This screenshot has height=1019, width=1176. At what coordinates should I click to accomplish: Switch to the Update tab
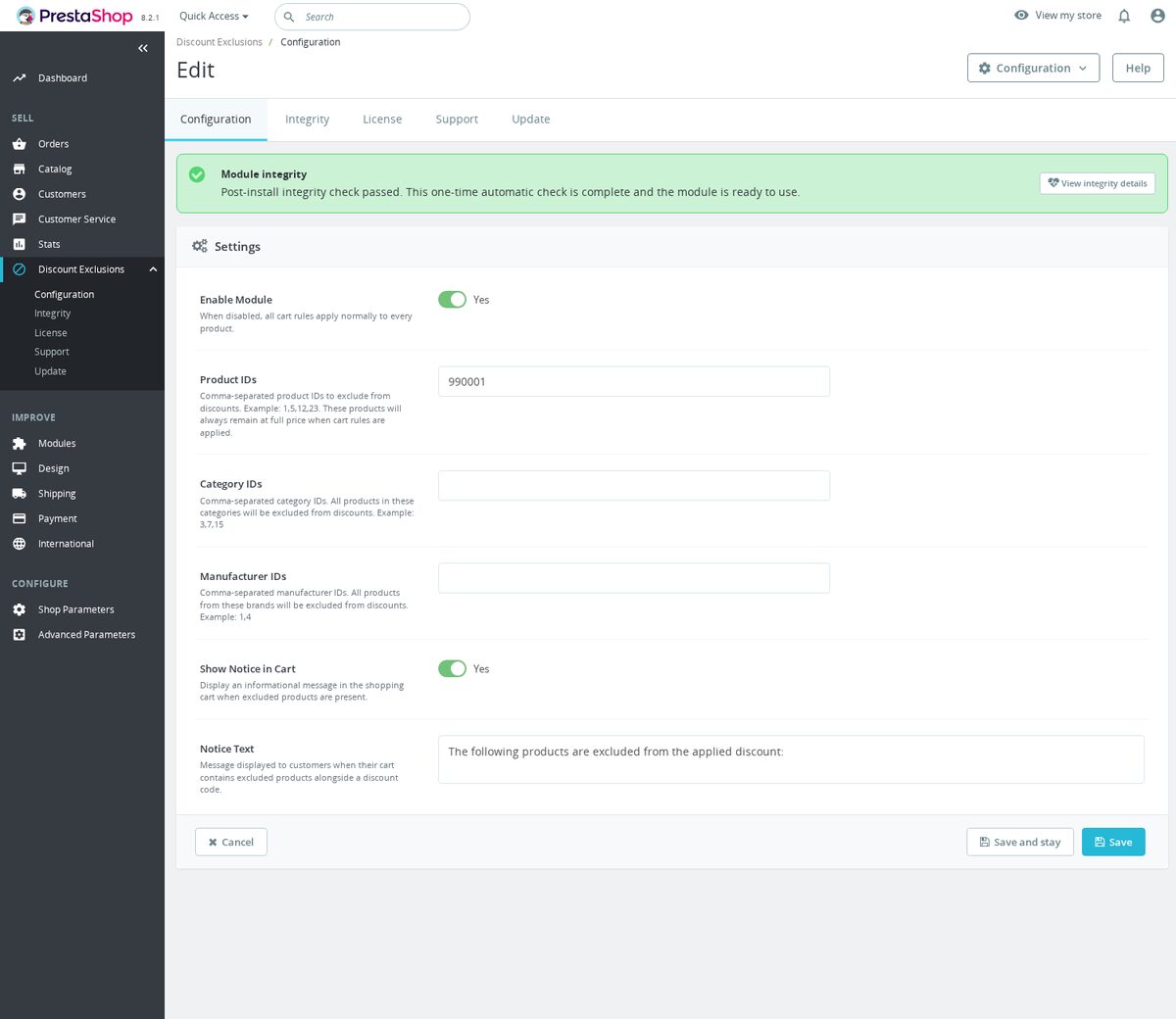pos(530,120)
